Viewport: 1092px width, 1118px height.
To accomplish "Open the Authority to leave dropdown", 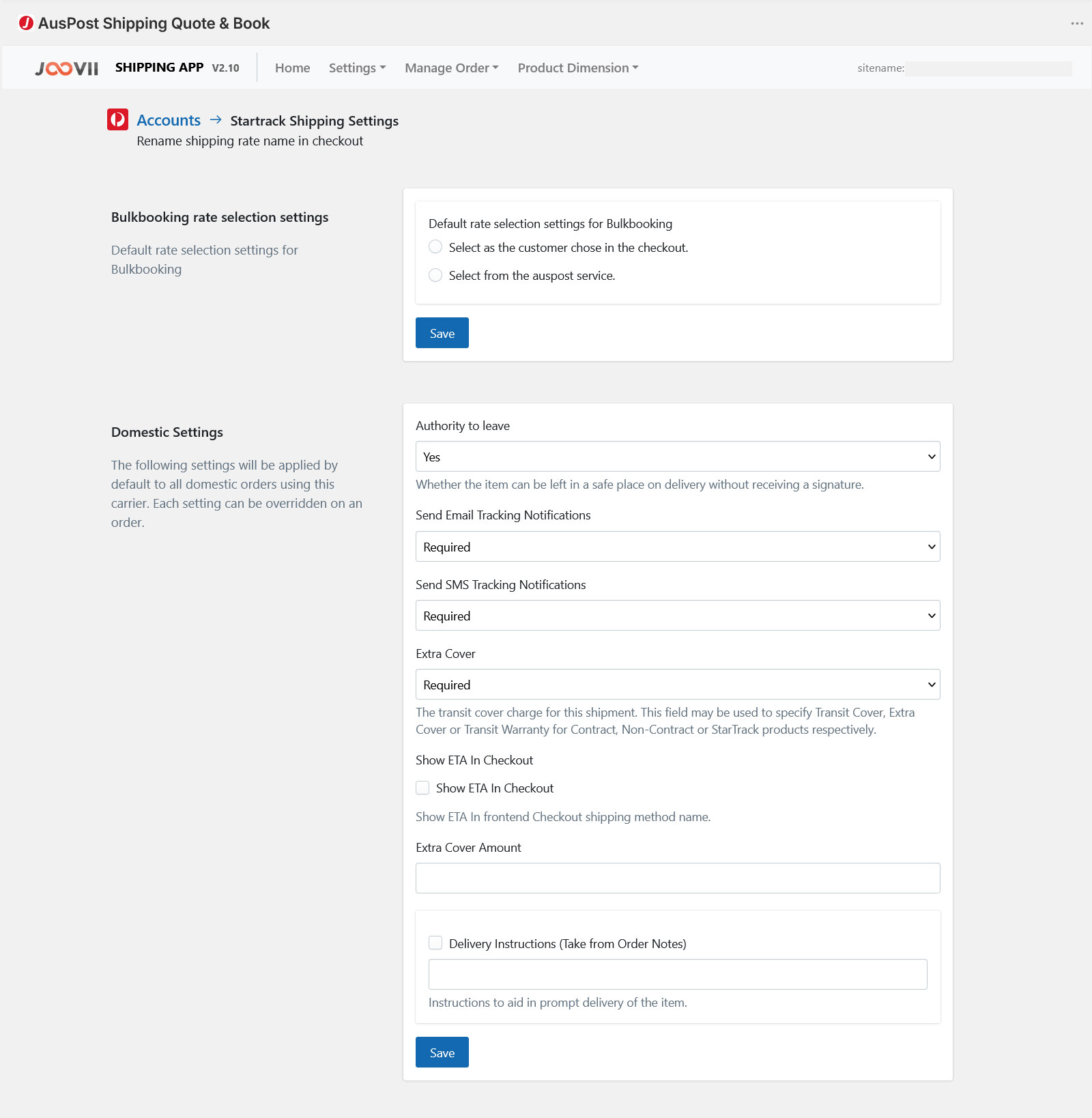I will (678, 457).
